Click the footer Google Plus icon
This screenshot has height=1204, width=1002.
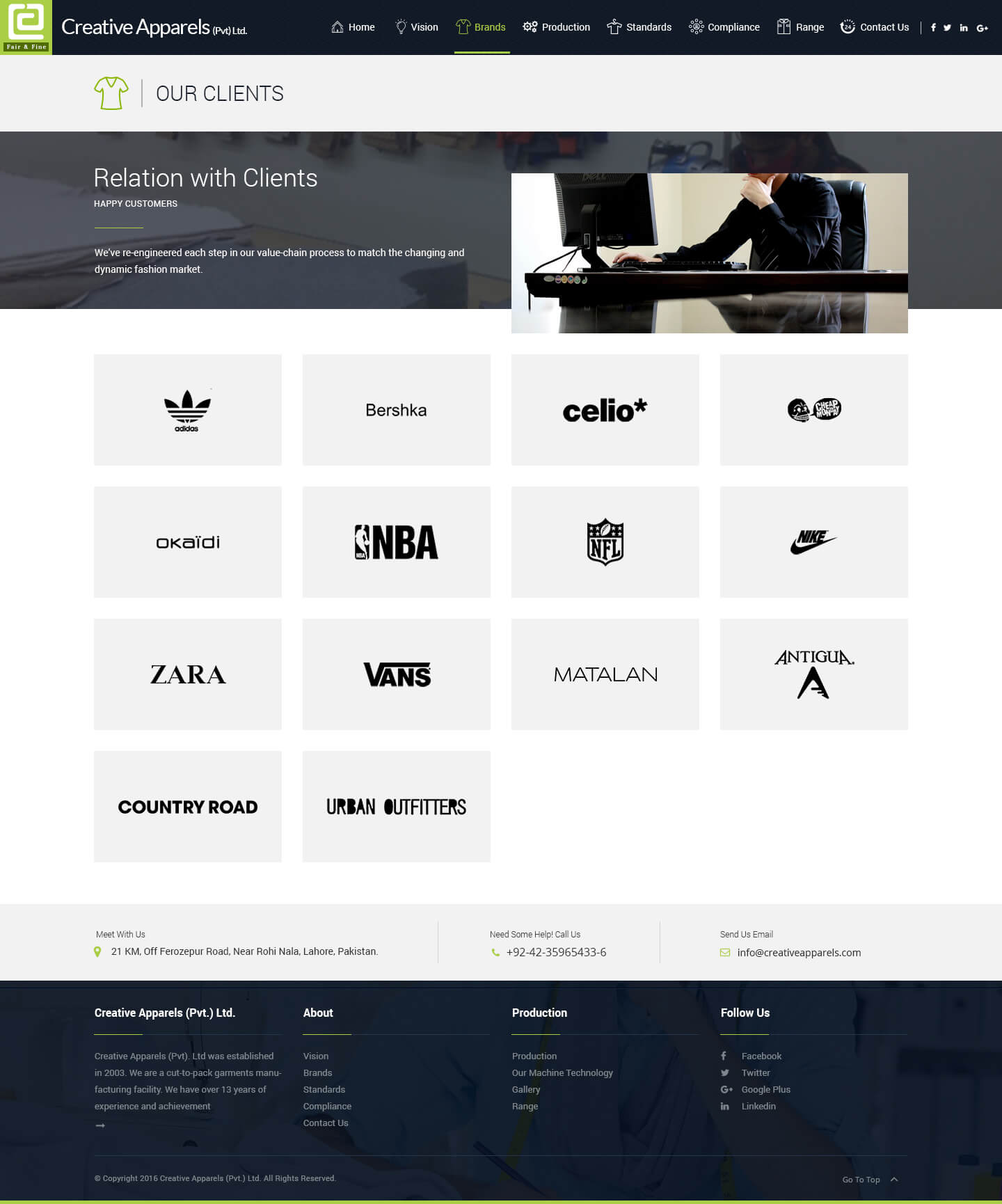click(726, 1089)
